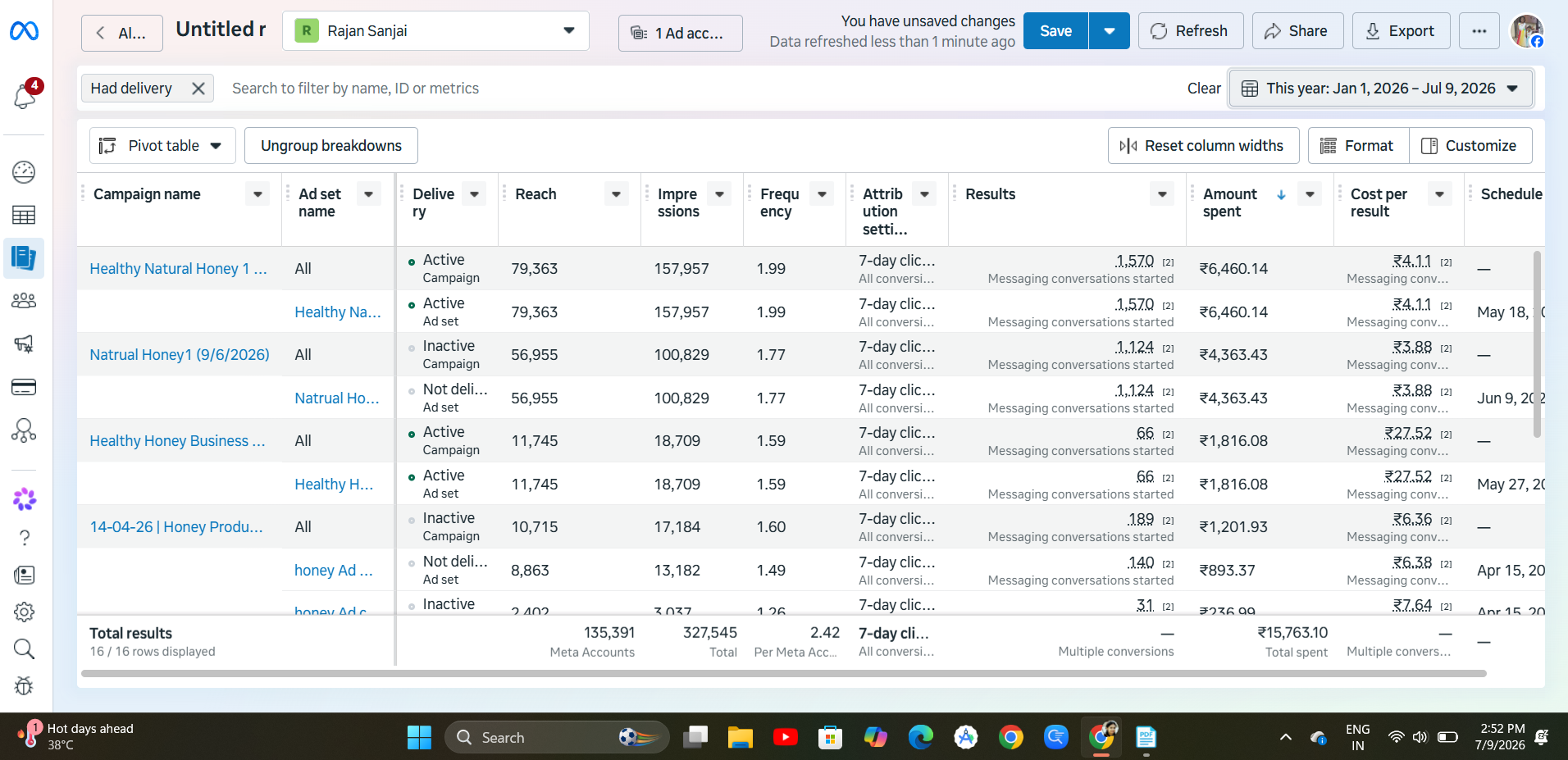
Task: Open Ads Manager table grid icon in sidebar
Action: (x=24, y=215)
